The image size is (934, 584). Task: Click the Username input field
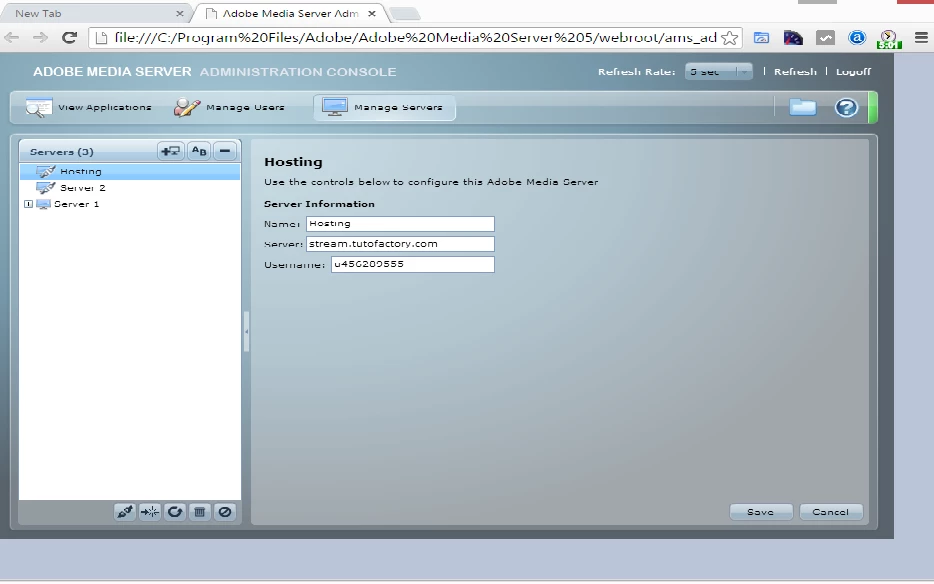click(413, 265)
